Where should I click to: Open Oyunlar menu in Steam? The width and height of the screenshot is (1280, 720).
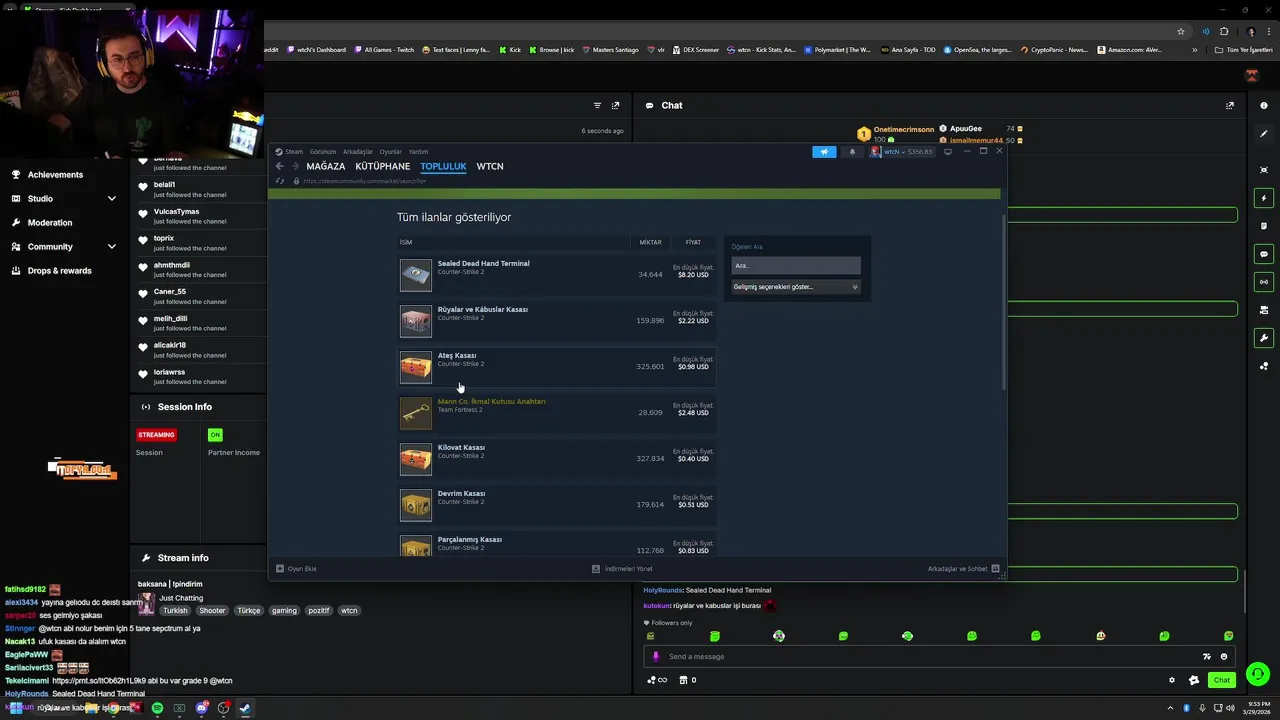click(390, 152)
